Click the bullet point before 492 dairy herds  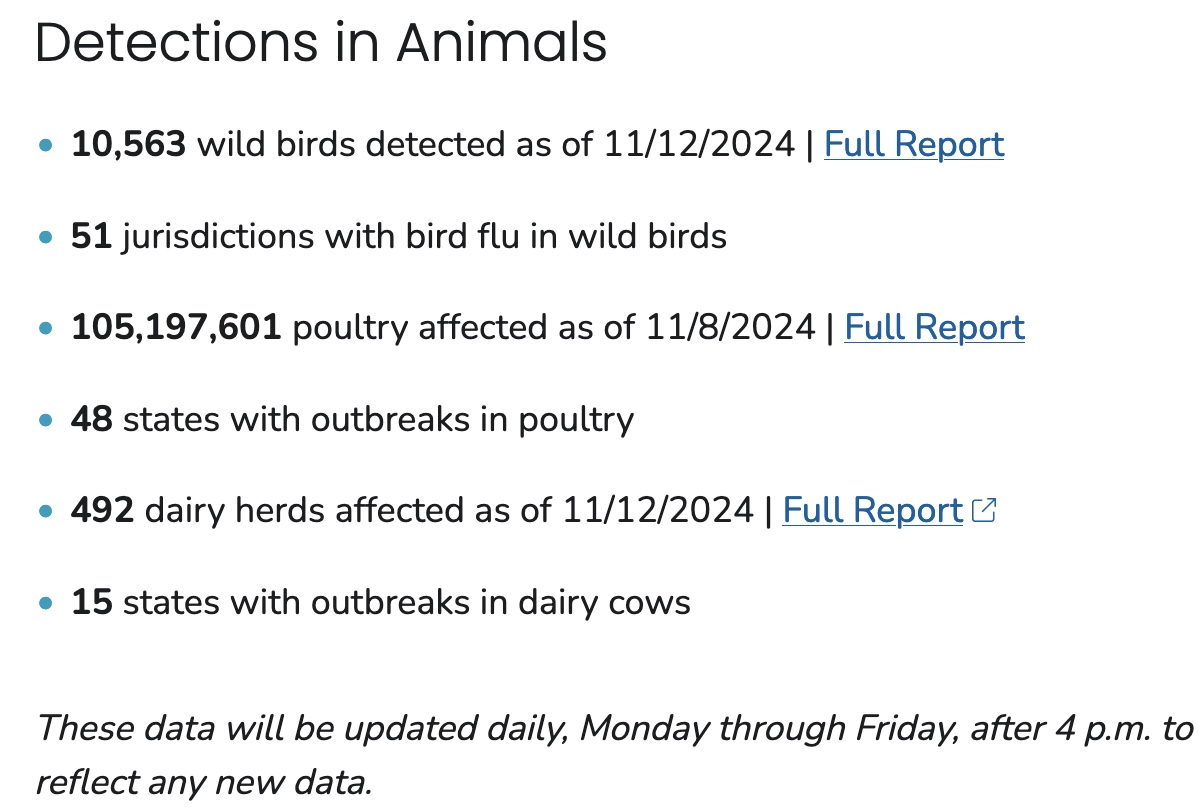(45, 512)
